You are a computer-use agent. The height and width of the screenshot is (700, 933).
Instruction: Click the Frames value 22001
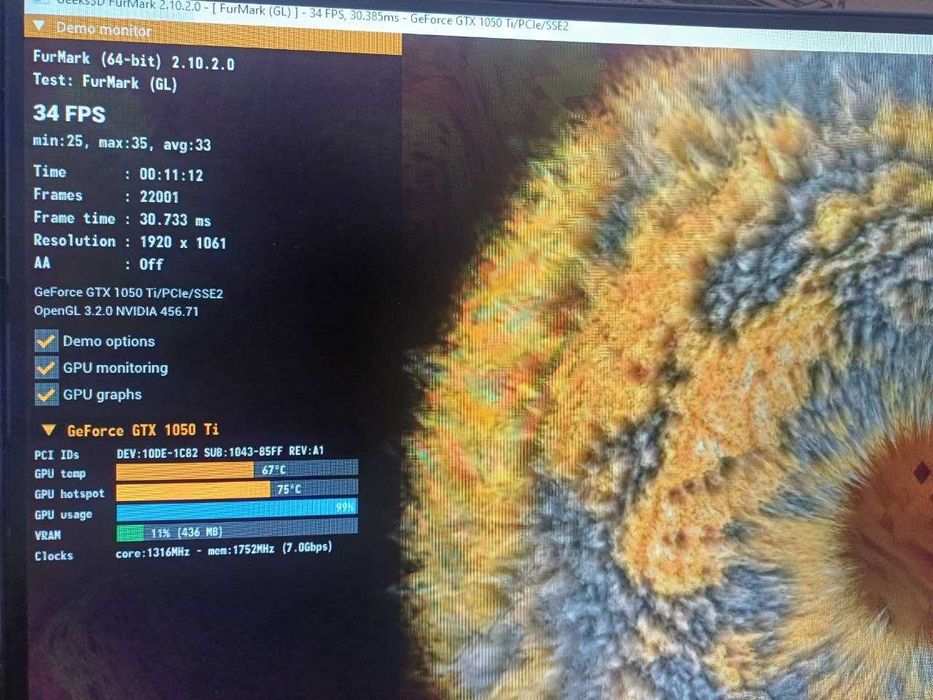click(159, 196)
